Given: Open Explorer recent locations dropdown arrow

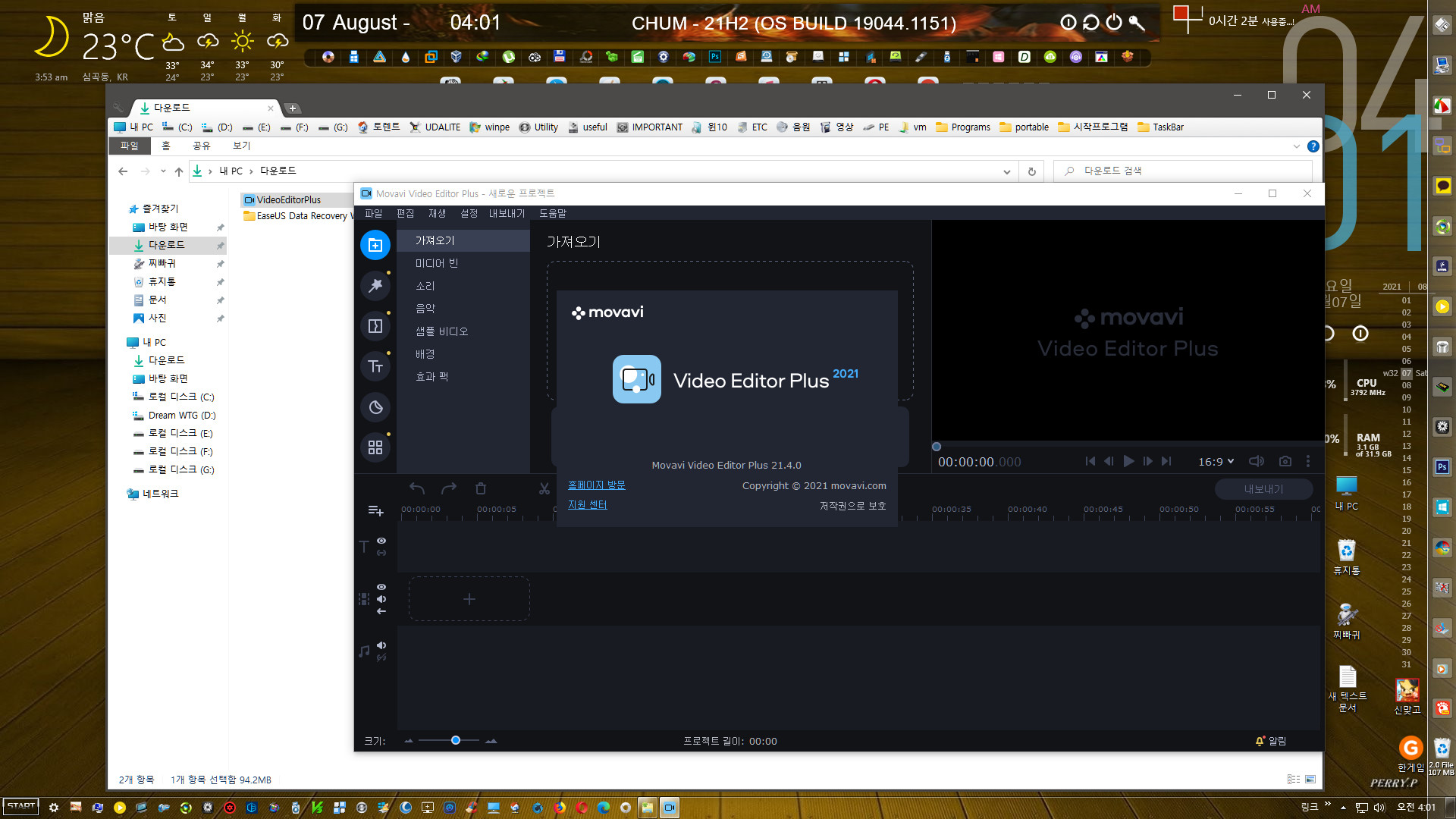Looking at the screenshot, I should [163, 171].
